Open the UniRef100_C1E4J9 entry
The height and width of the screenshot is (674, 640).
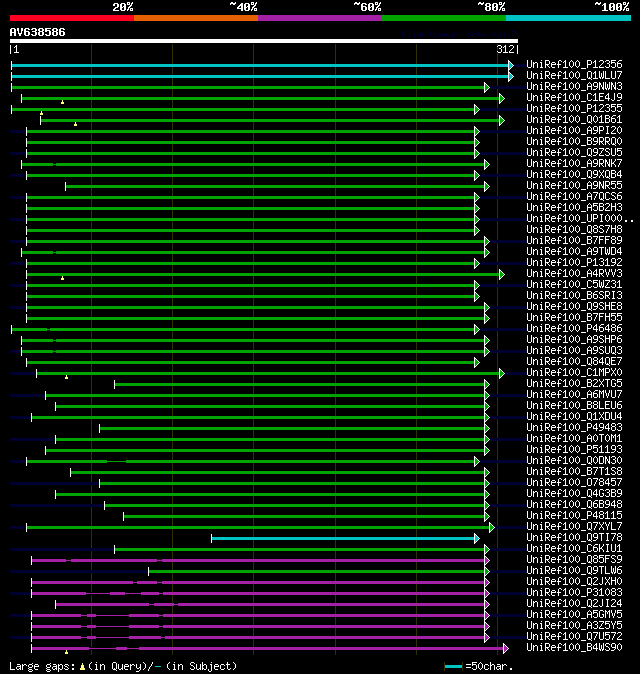tap(574, 98)
